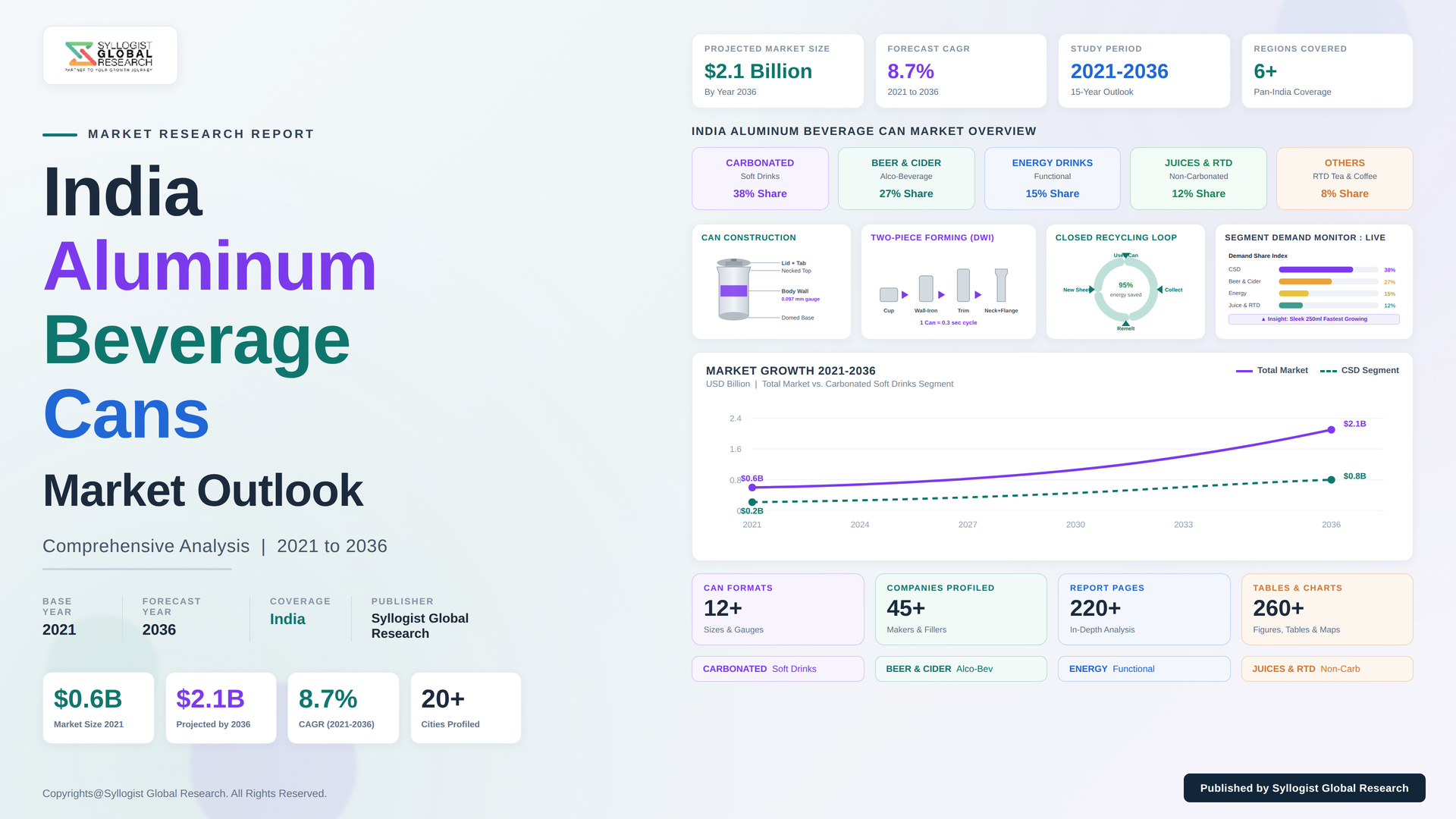Click the Syllogist Global Research logo
The height and width of the screenshot is (819, 1456).
click(110, 55)
